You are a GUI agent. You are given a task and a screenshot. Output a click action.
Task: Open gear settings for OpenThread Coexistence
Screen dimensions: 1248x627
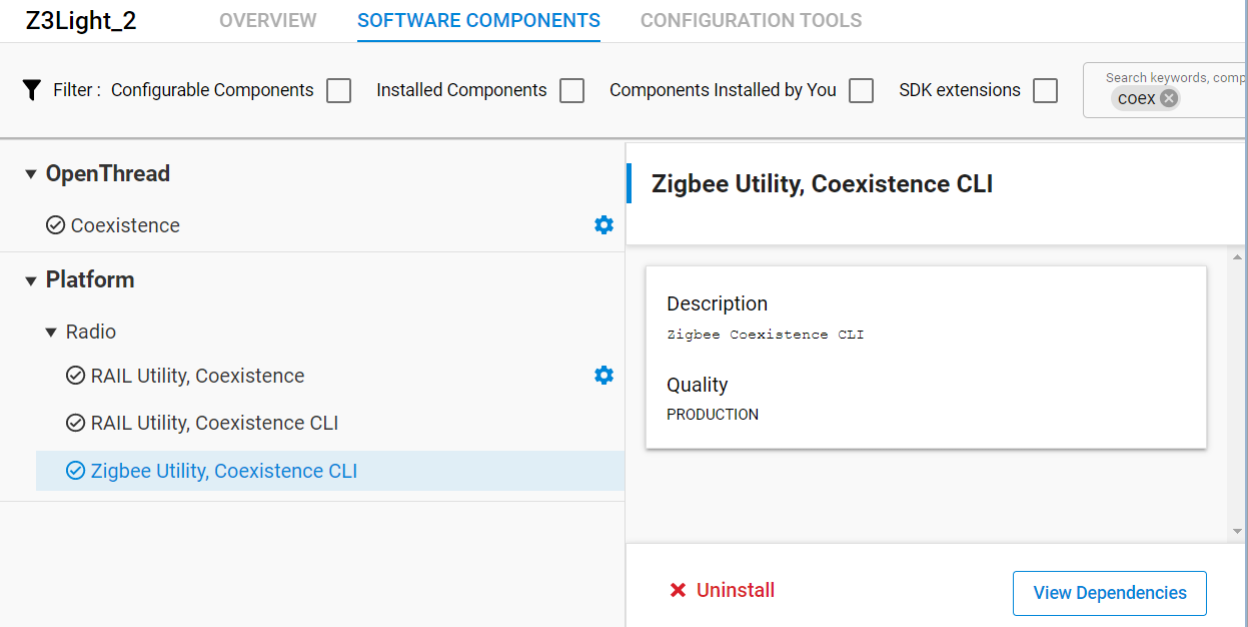pyautogui.click(x=603, y=226)
